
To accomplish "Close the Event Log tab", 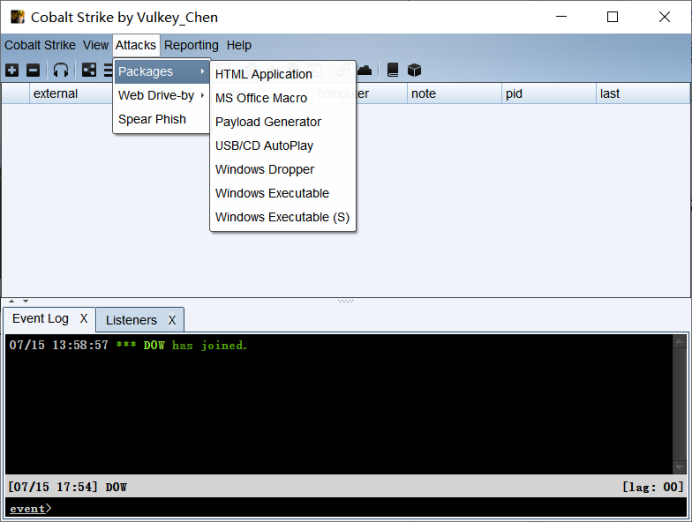I will (x=84, y=319).
